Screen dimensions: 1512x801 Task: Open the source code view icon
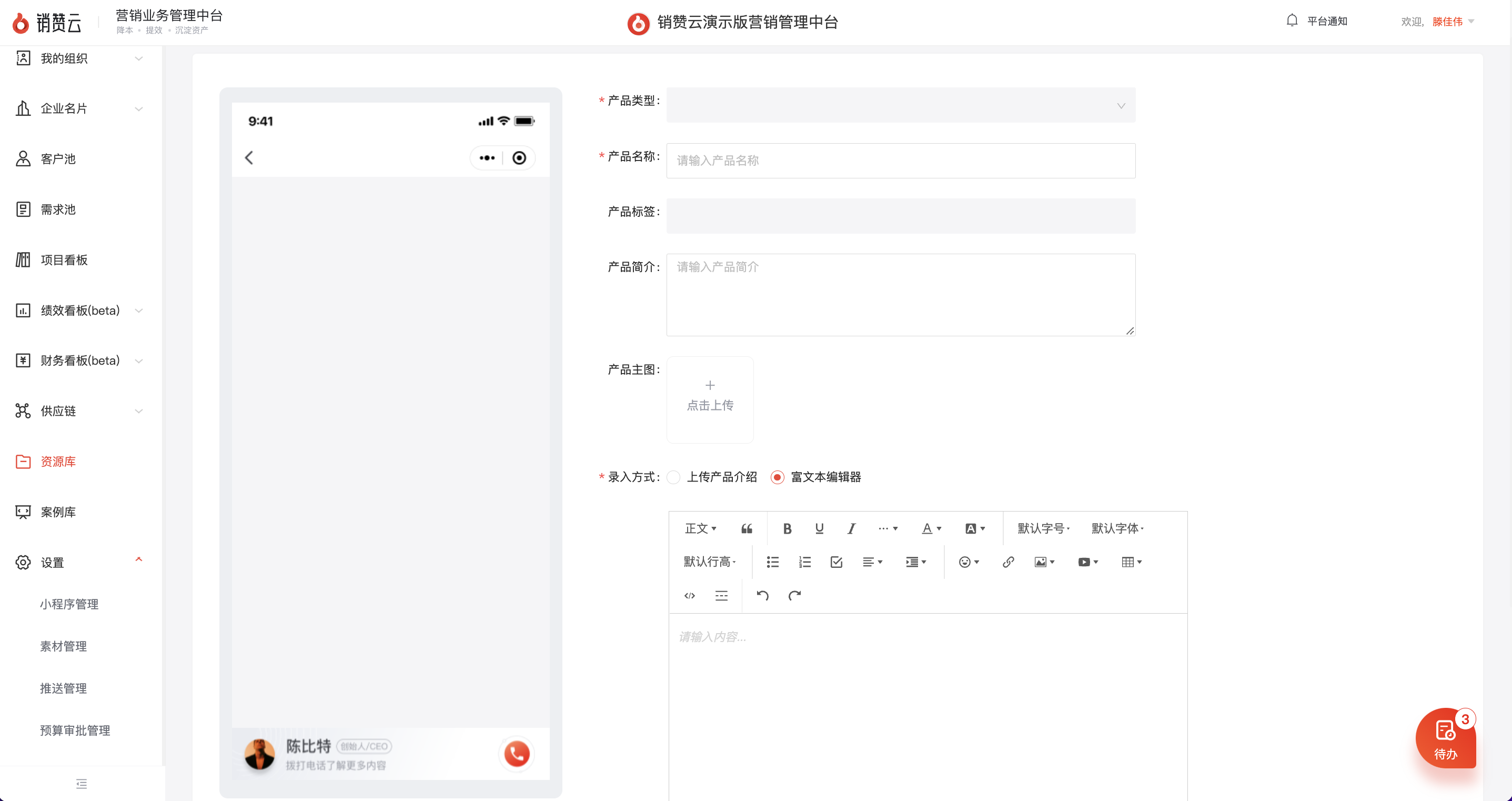tap(690, 595)
